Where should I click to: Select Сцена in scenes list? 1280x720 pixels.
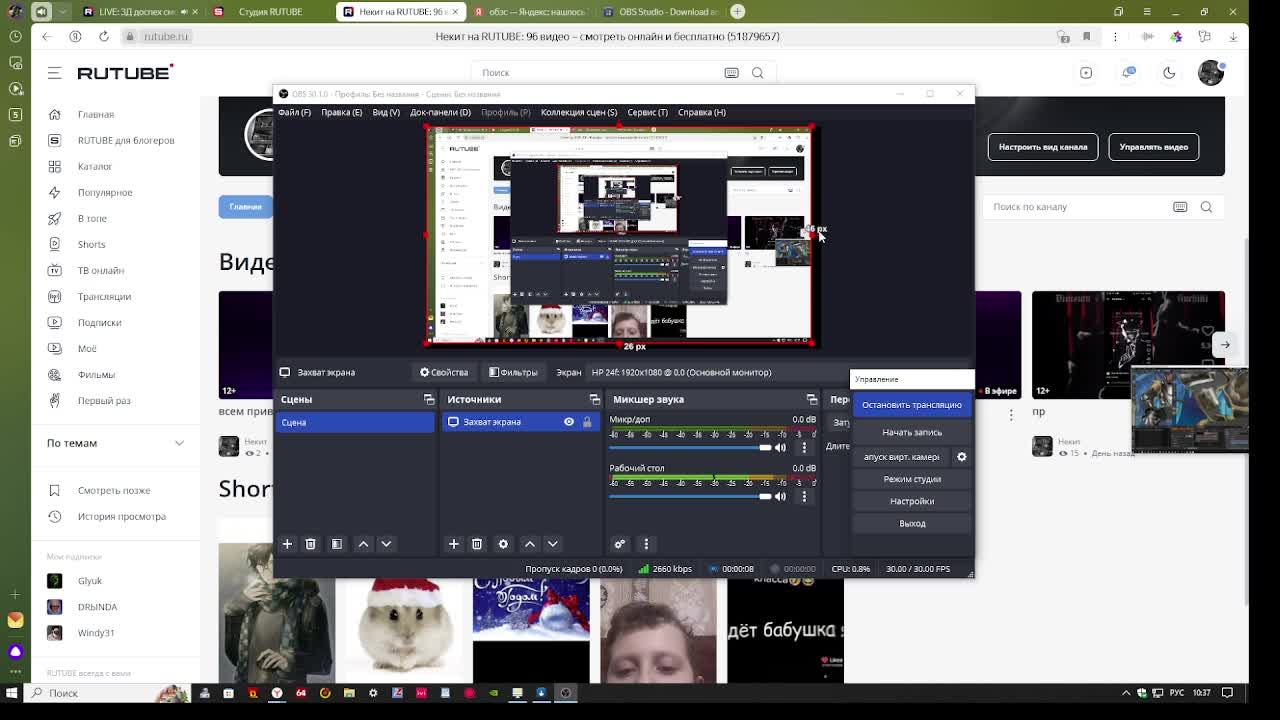tap(355, 422)
